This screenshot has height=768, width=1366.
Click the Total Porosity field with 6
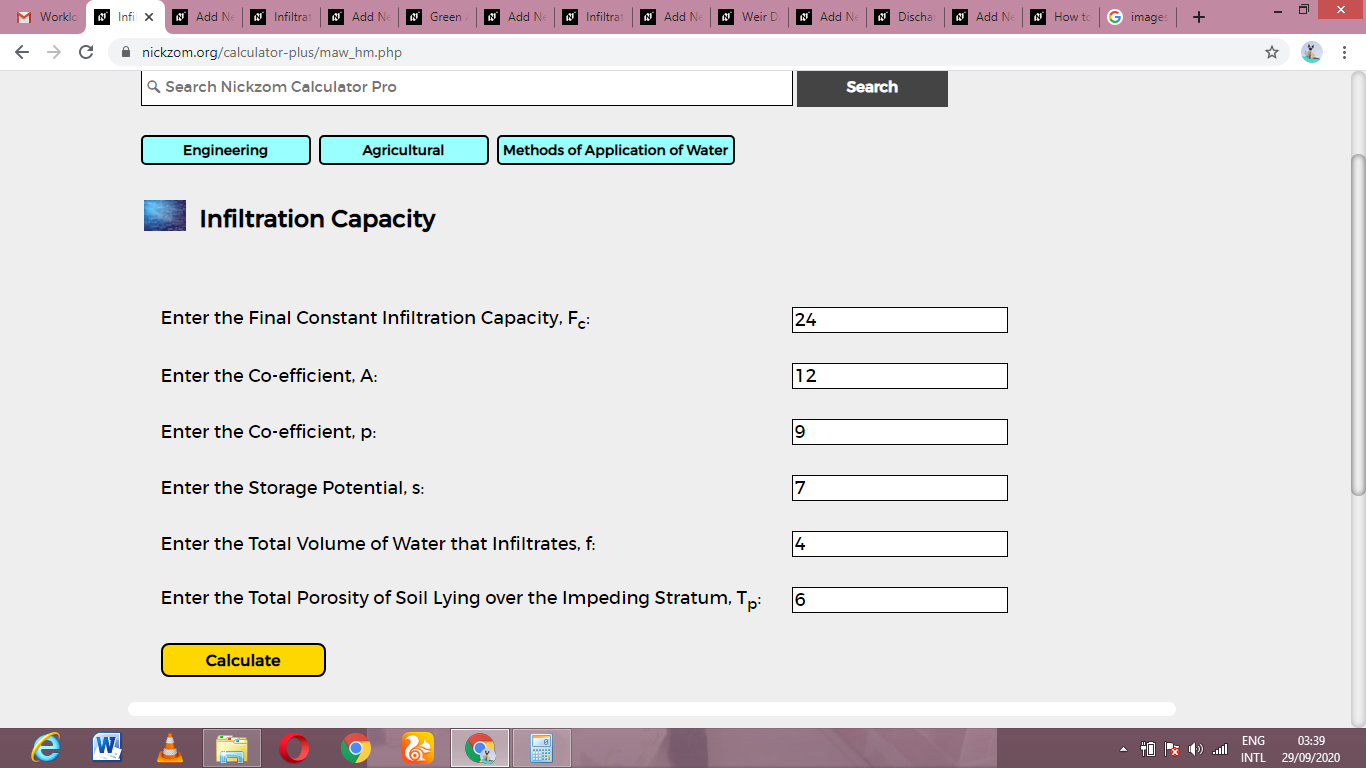tap(900, 600)
